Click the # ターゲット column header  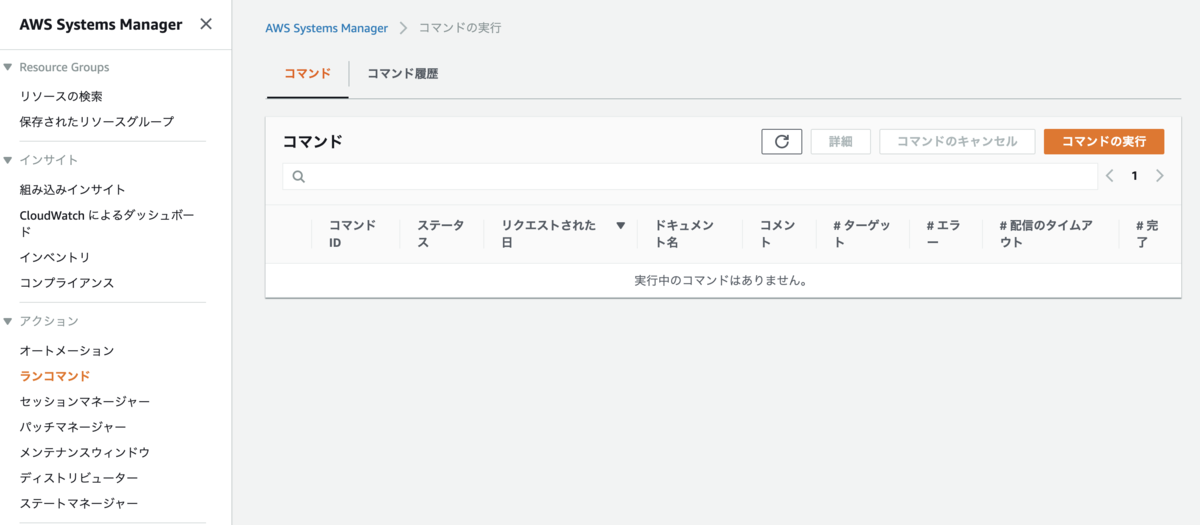pos(862,234)
